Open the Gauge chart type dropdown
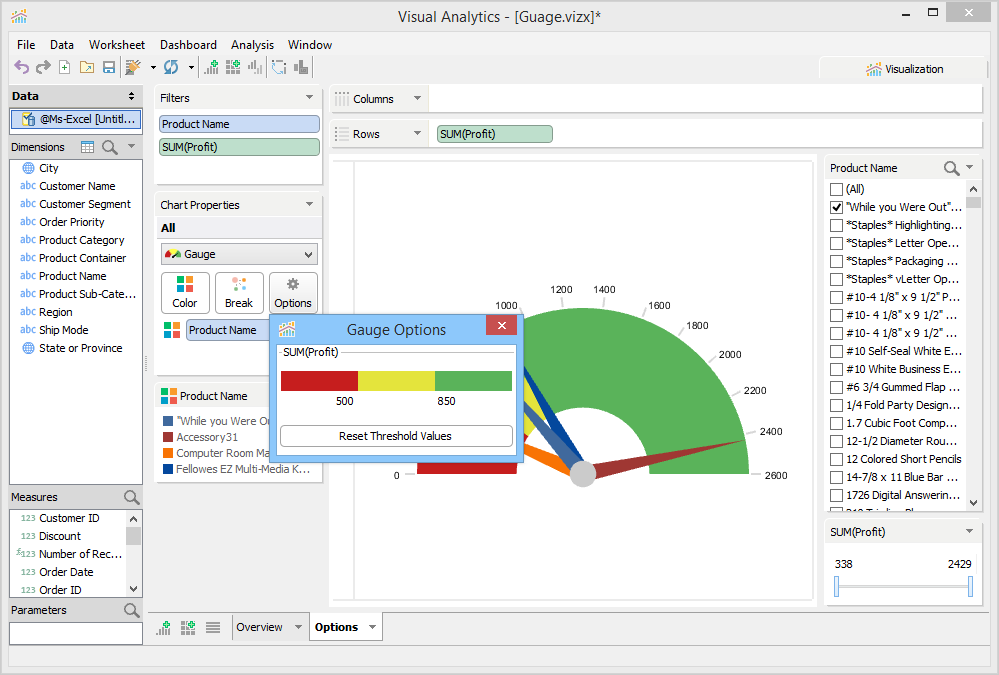Viewport: 999px width, 675px height. pyautogui.click(x=239, y=254)
